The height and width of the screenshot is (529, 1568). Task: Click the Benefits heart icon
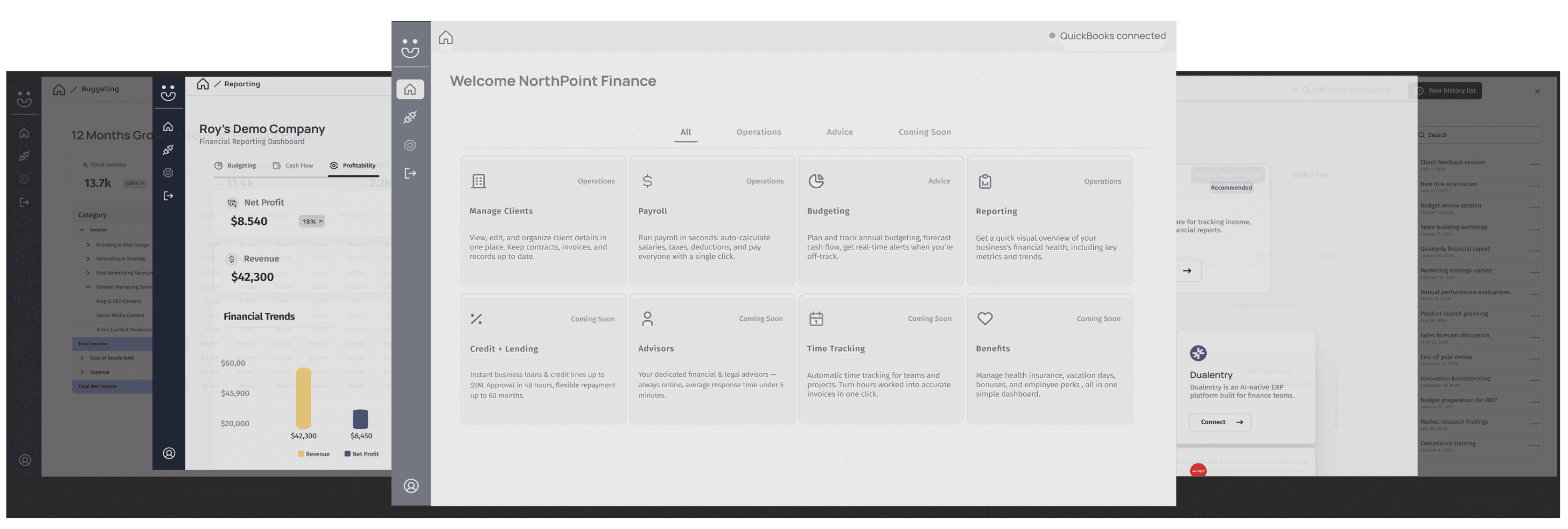click(984, 319)
